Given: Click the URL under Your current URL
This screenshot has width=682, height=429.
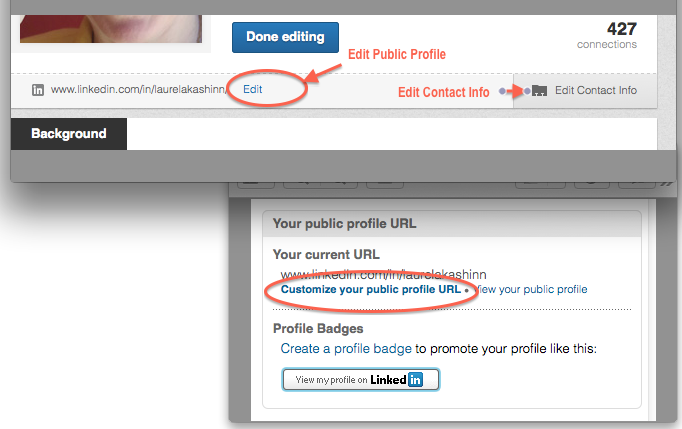Looking at the screenshot, I should 383,275.
